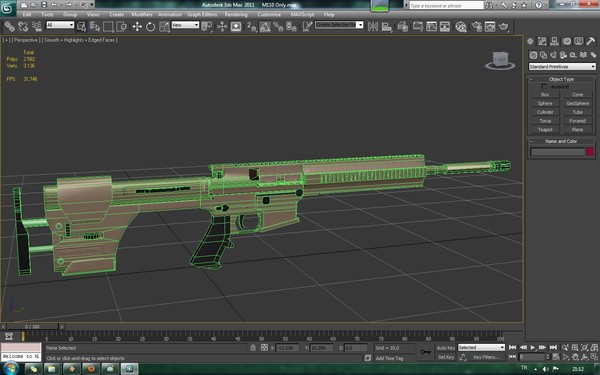Viewport: 600px width, 375px height.
Task: Click the Play Animation button
Action: (533, 347)
